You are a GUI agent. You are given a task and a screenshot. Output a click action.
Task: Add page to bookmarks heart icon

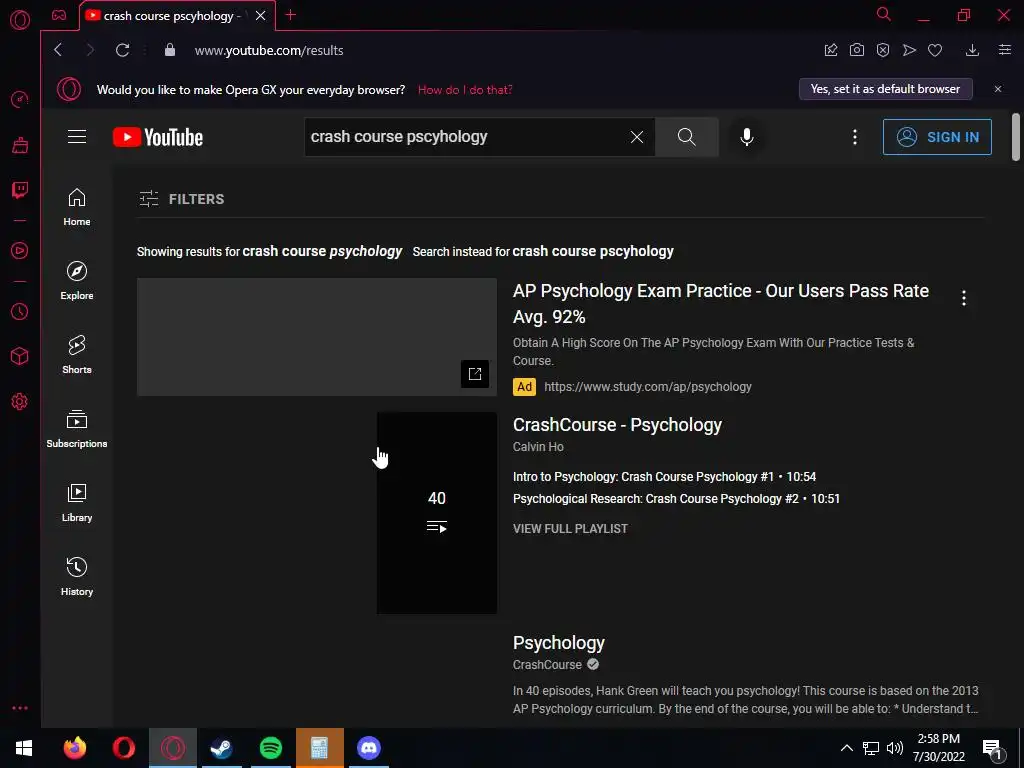(x=935, y=50)
